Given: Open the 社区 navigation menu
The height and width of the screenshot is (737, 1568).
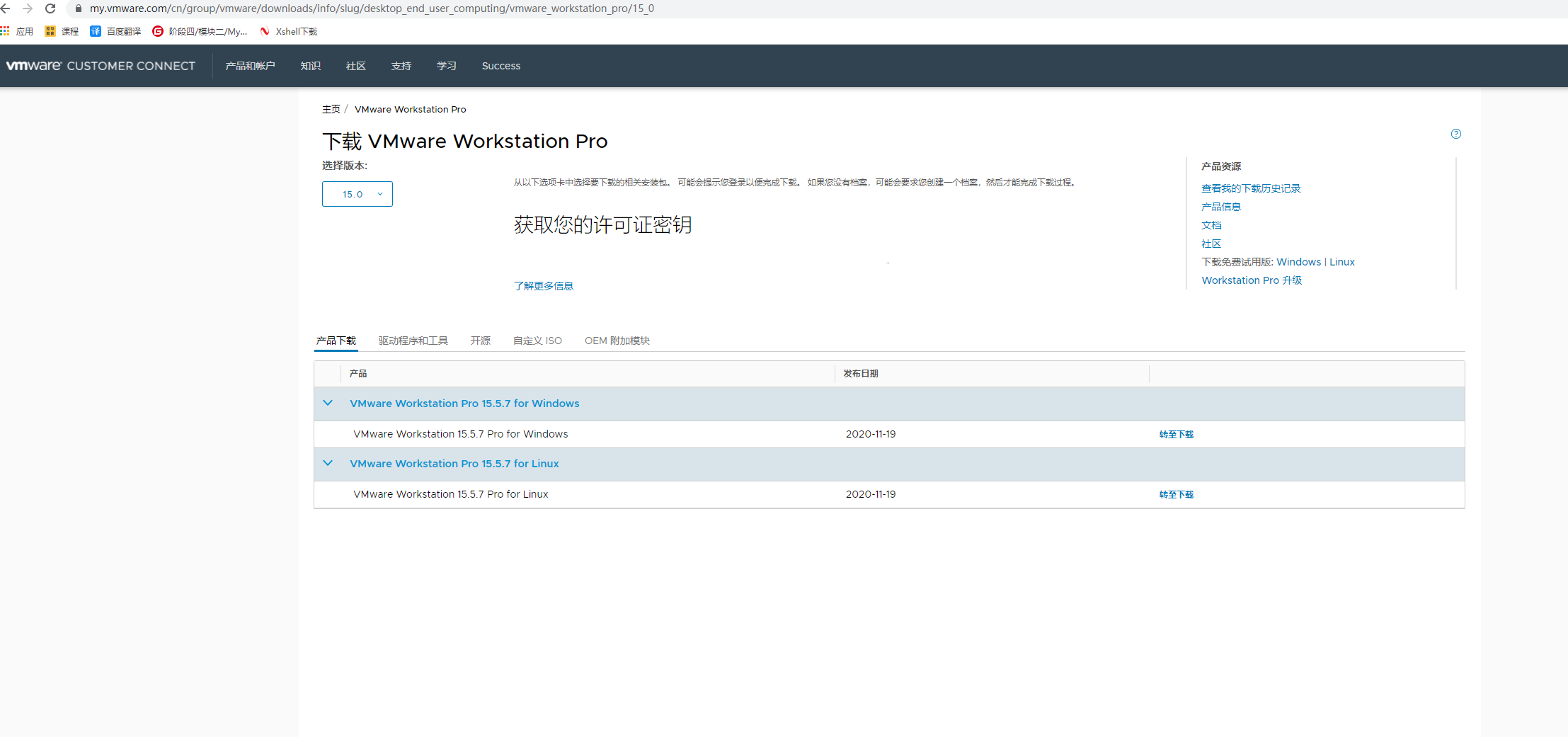Looking at the screenshot, I should [356, 66].
